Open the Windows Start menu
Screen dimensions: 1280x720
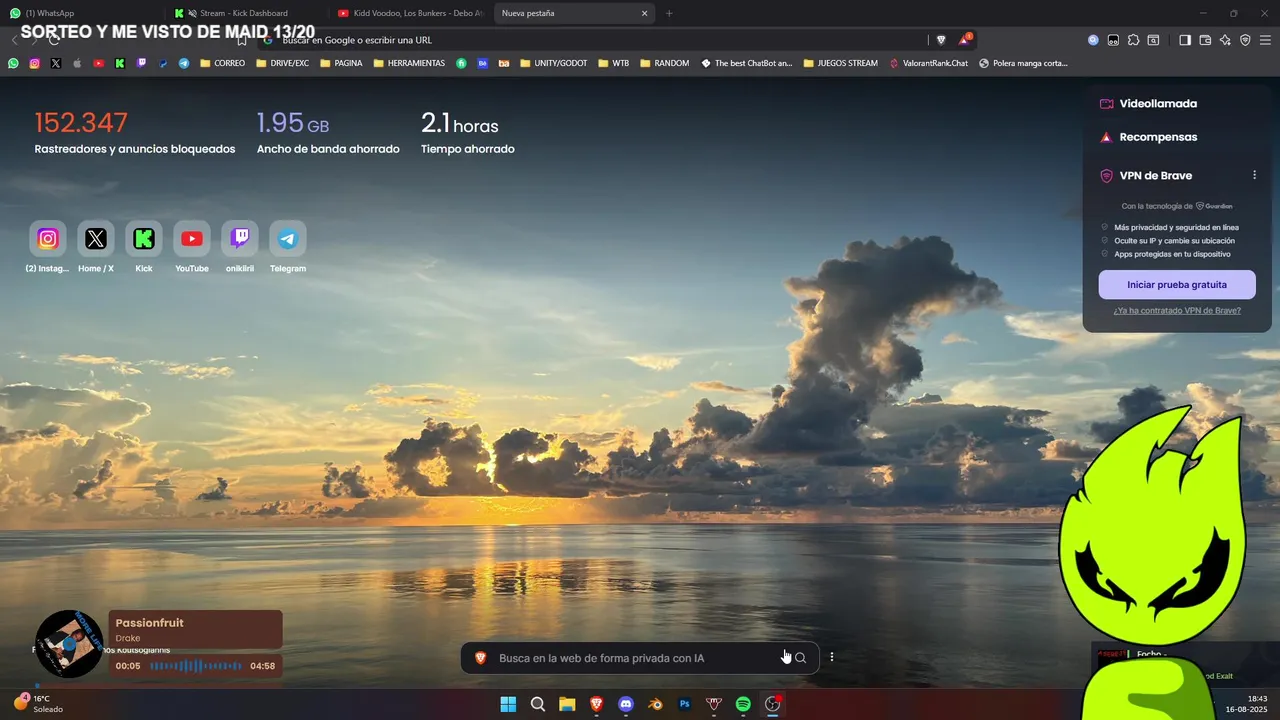[x=508, y=704]
